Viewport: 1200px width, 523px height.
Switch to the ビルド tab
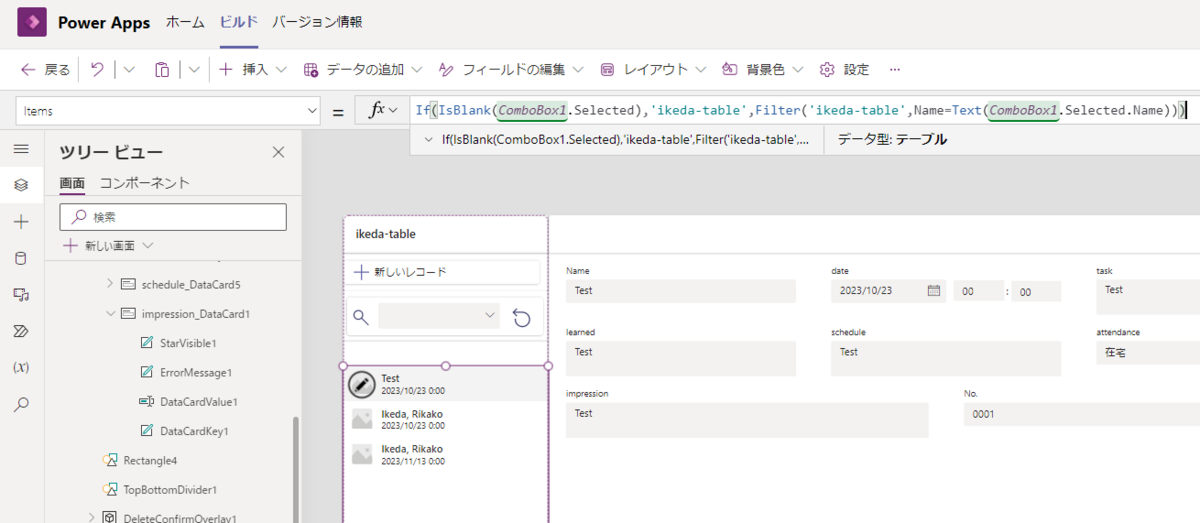click(x=239, y=22)
